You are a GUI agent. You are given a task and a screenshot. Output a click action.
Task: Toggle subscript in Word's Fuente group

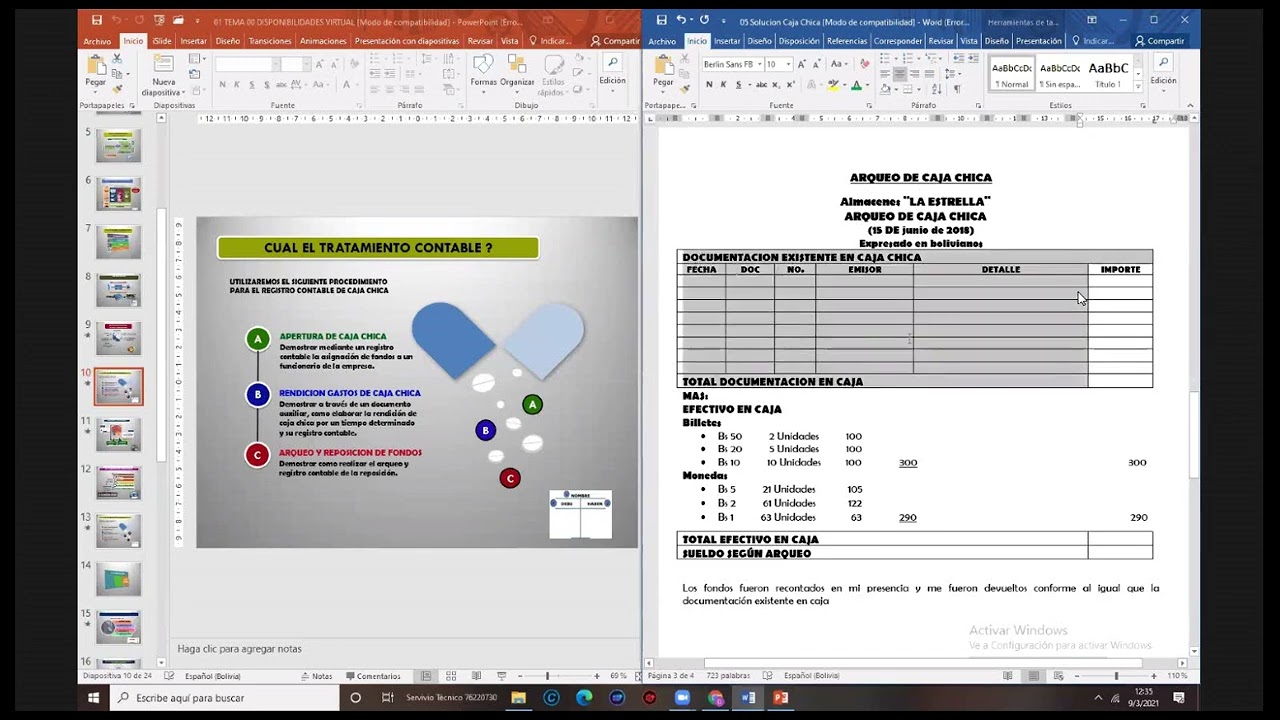pyautogui.click(x=776, y=84)
